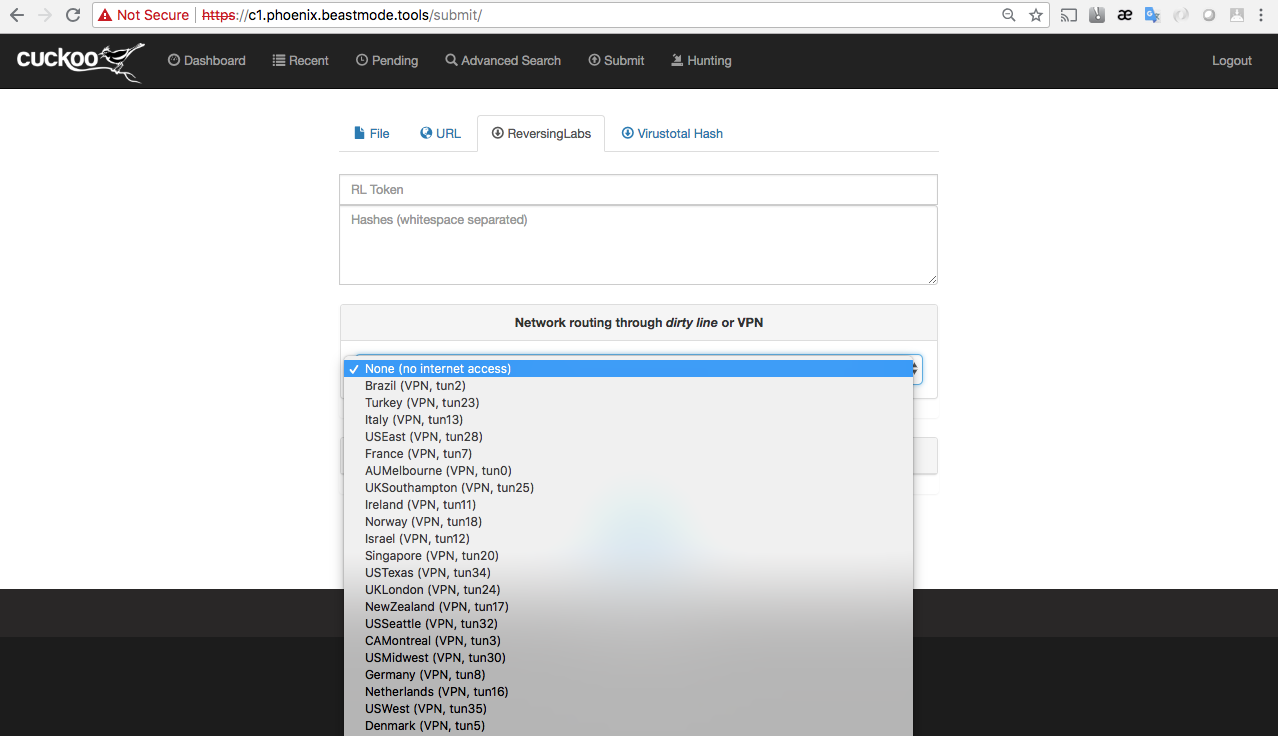The image size is (1278, 736).
Task: Choose UKLondon (VPN, tun24)
Action: pos(628,590)
